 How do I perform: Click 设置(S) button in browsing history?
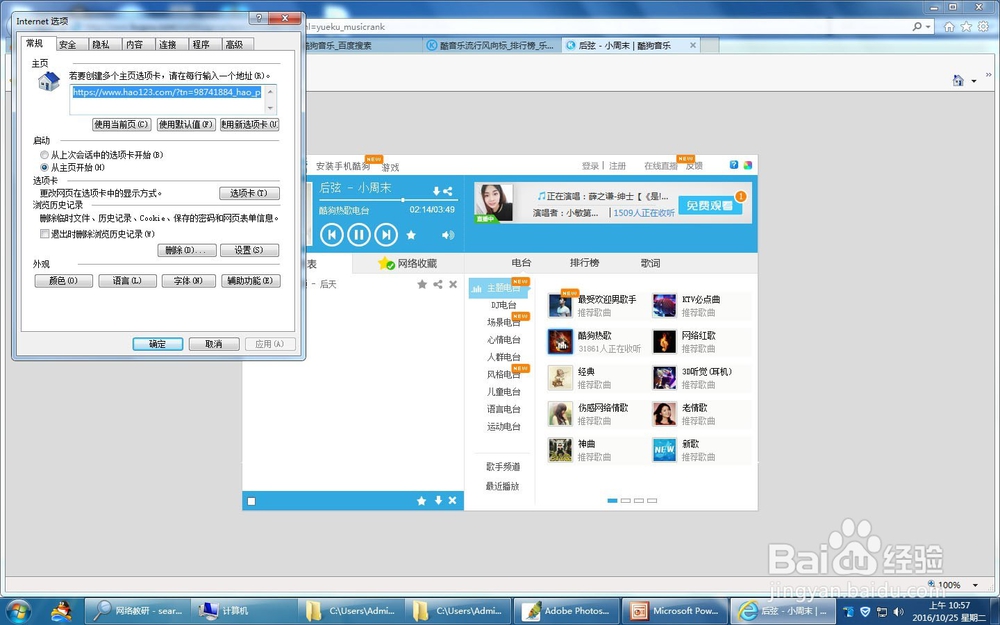click(249, 250)
